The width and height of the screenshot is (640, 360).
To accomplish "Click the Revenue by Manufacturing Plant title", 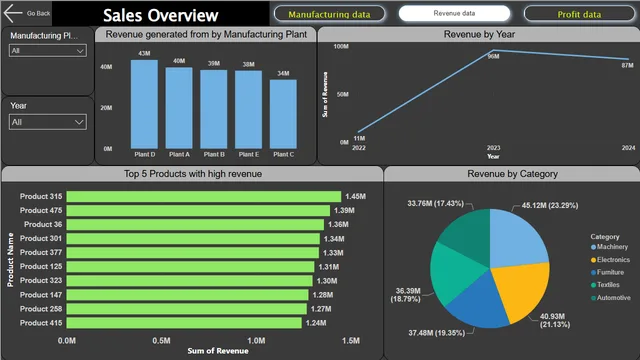I will click(206, 35).
